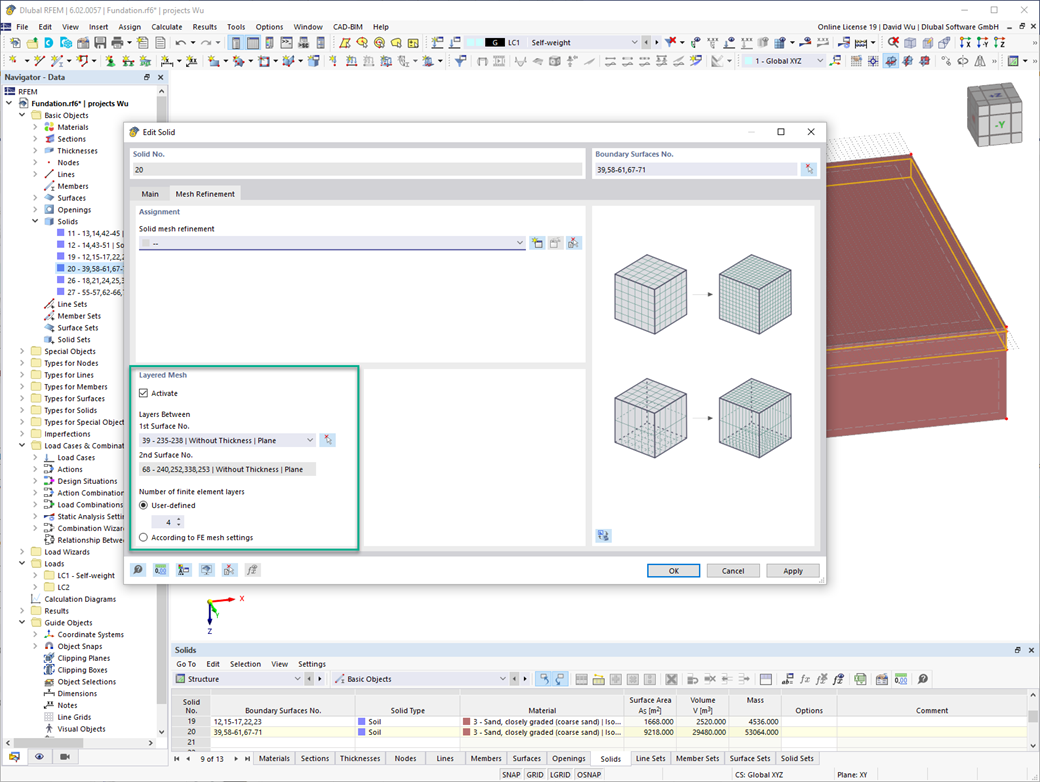The image size is (1040, 782).
Task: Click the dialog tree view icon
Action: click(184, 570)
